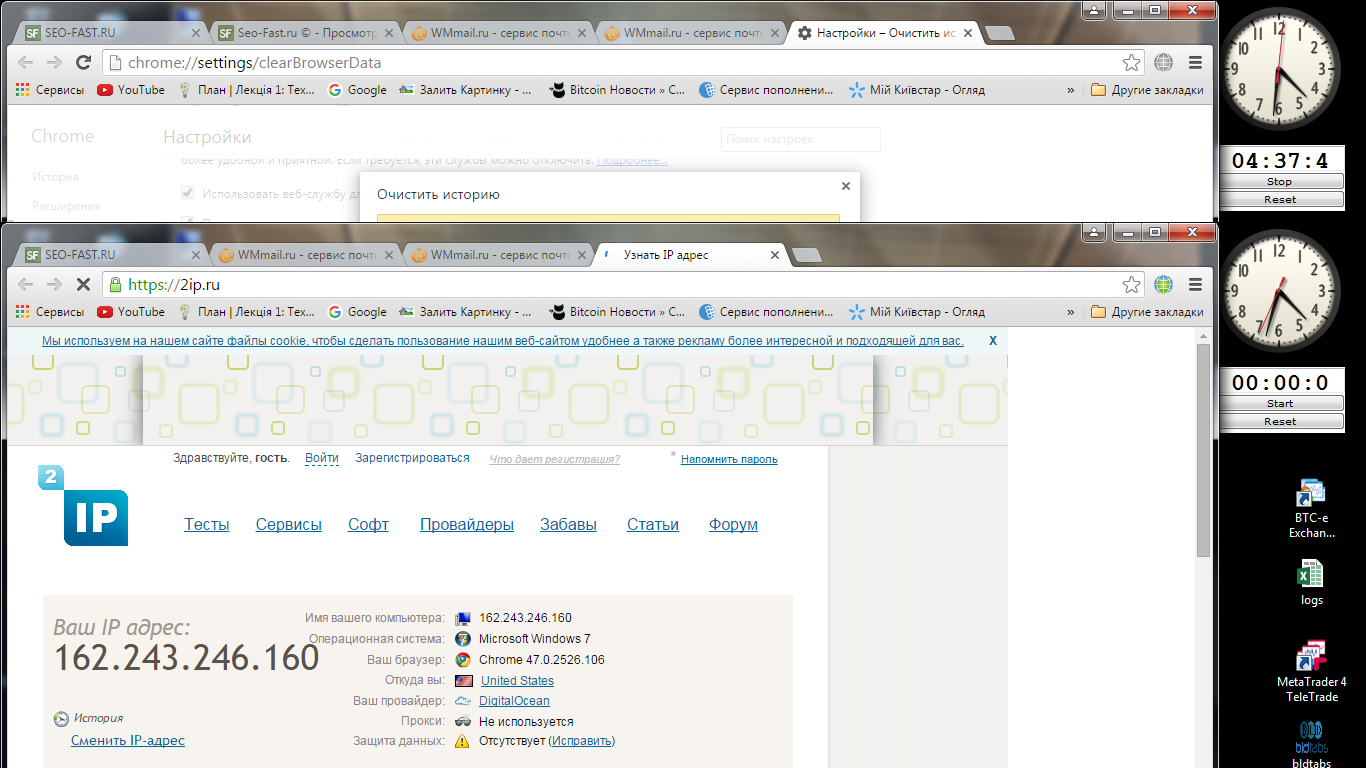Click globe extension icon in lower window

tap(1163, 285)
